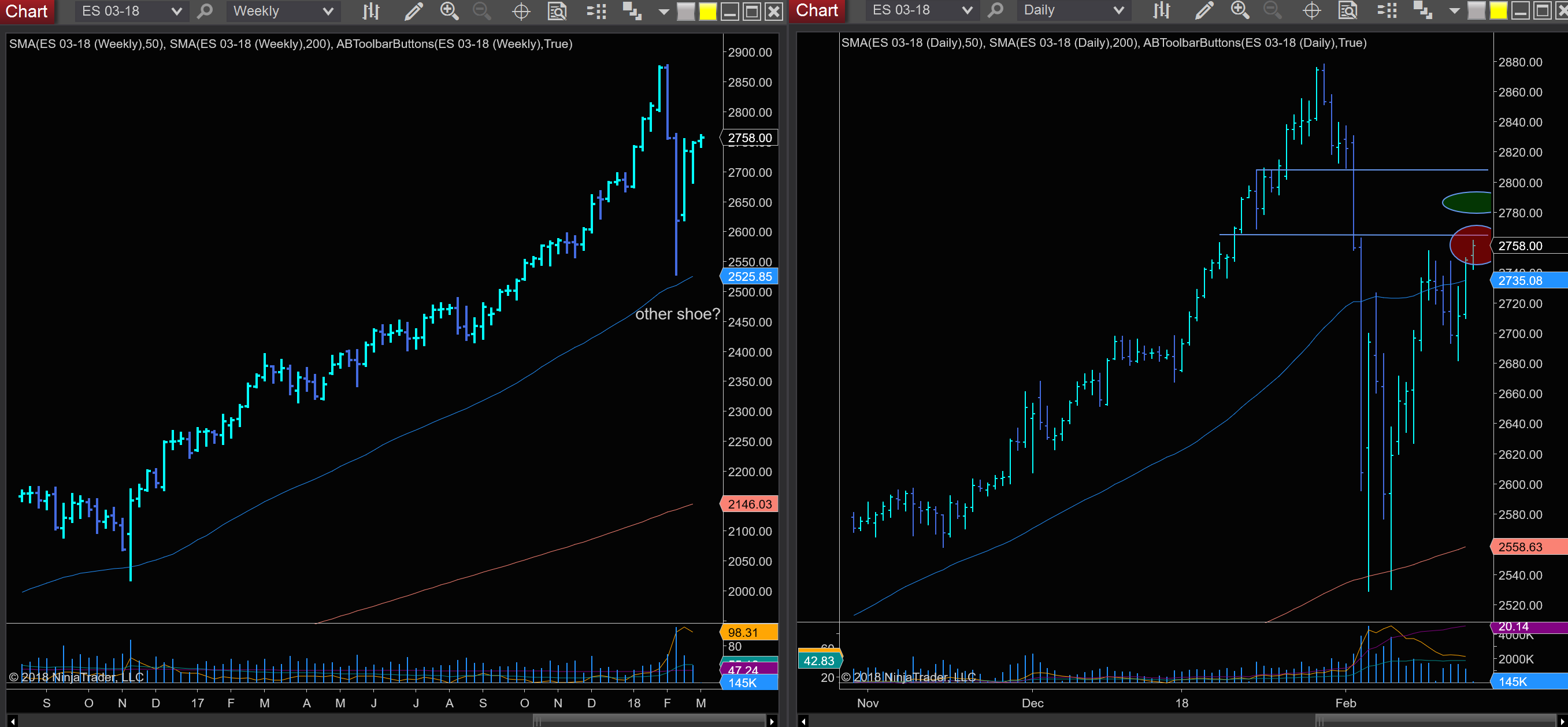Expand the toolbar overflow arrow on Weekly chart
The height and width of the screenshot is (727, 1568).
click(x=663, y=12)
